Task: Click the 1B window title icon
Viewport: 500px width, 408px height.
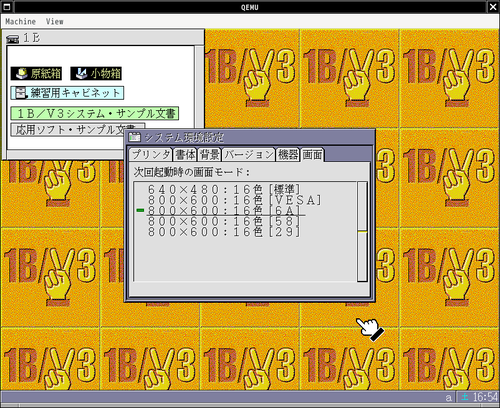Action: click(x=13, y=39)
